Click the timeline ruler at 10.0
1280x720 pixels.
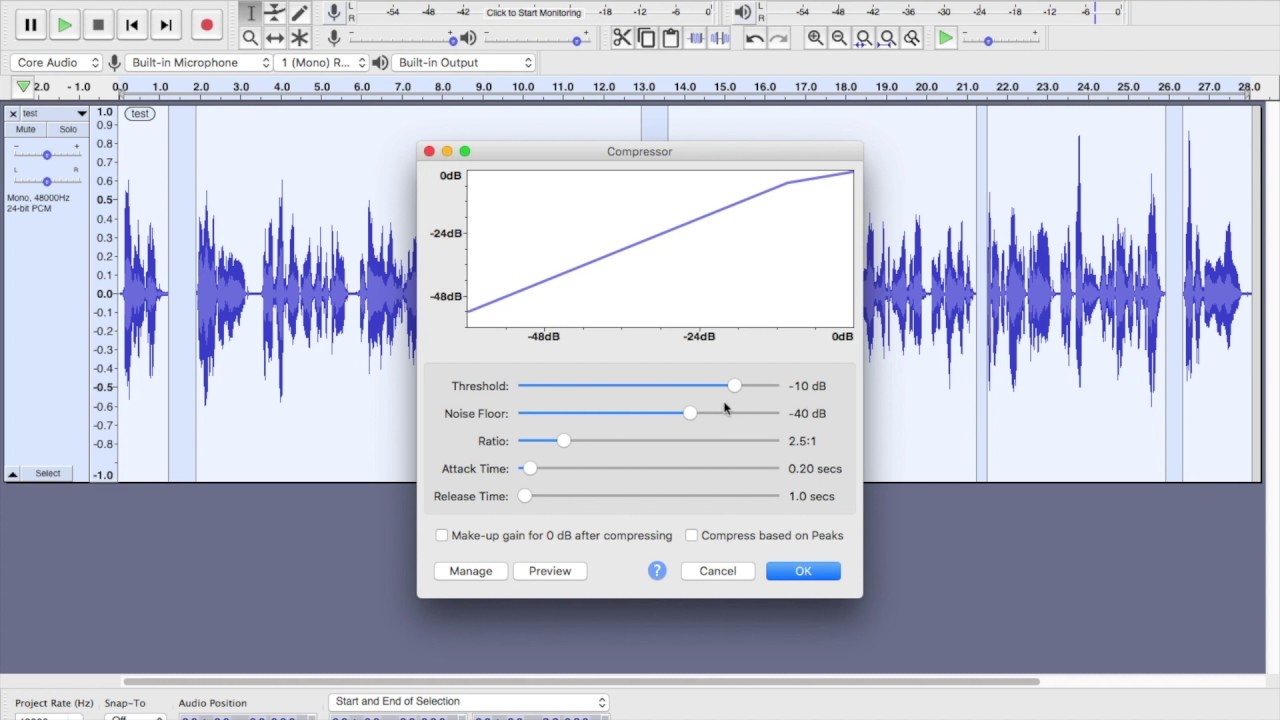(x=523, y=87)
